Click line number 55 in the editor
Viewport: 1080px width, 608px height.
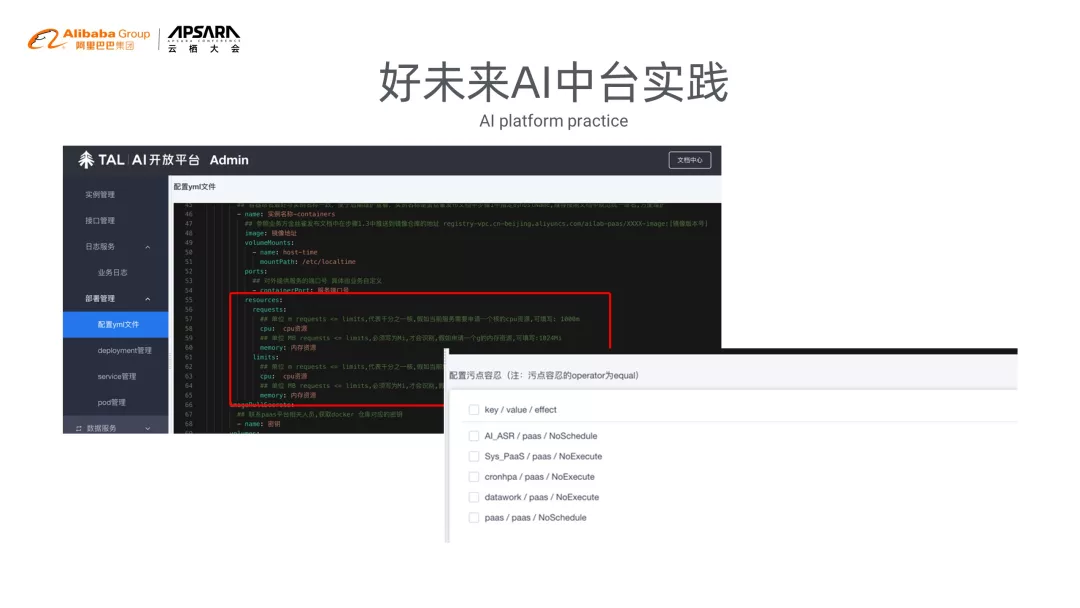pos(189,300)
